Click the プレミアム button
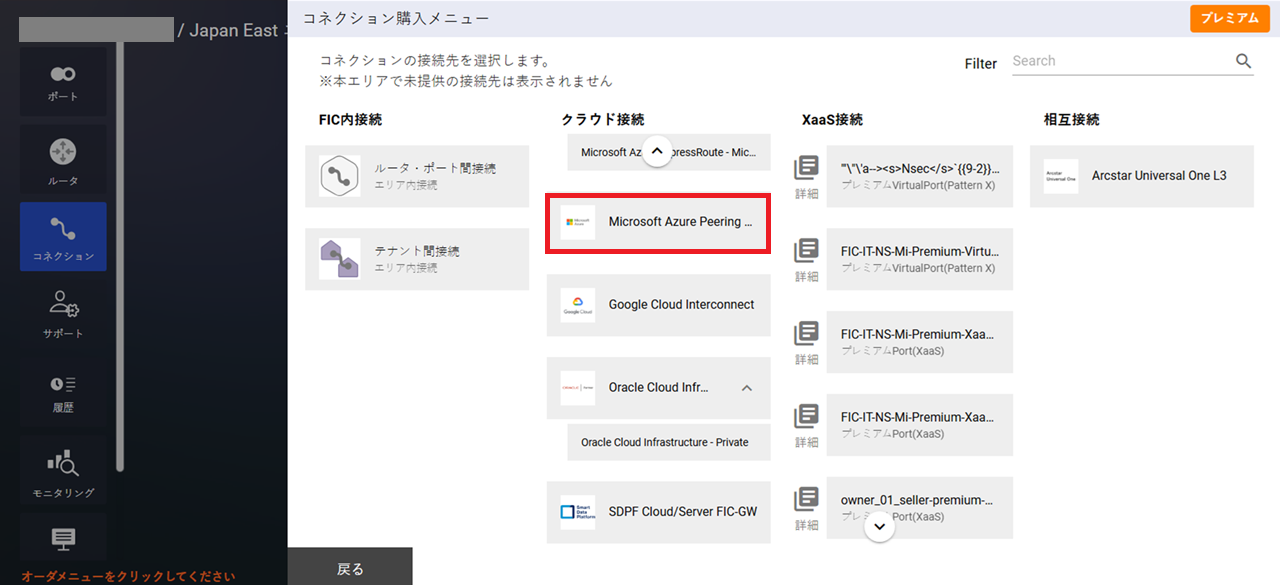Screen dimensions: 1280x585 [x=1229, y=18]
